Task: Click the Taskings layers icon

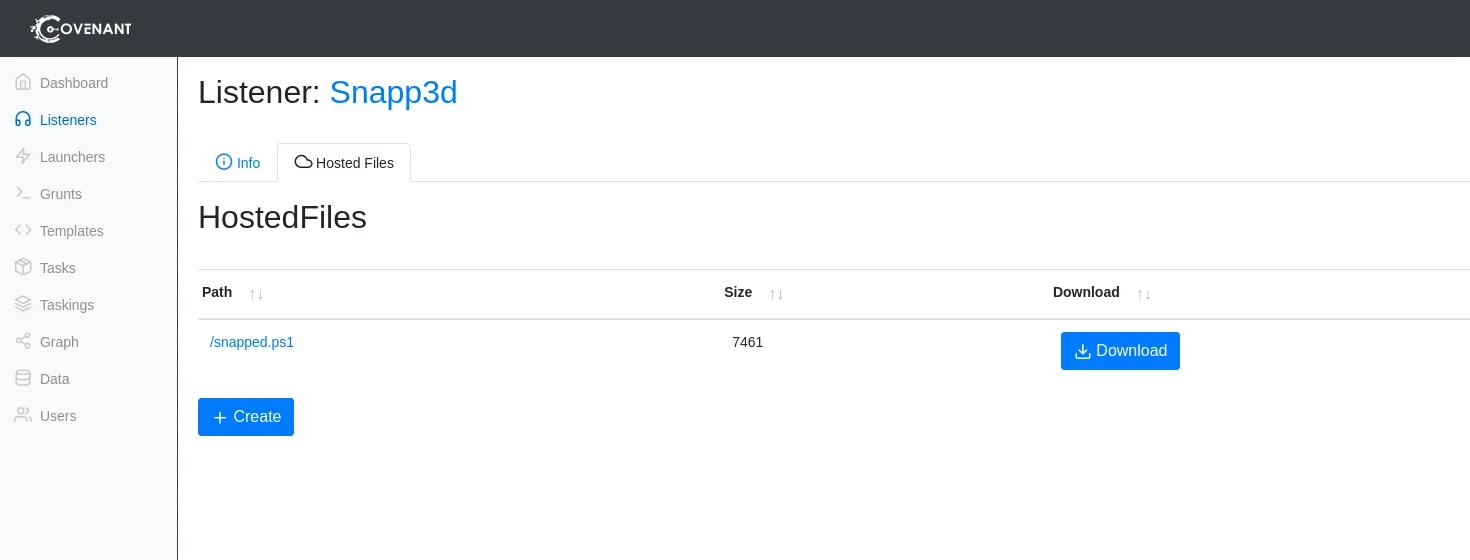Action: (x=23, y=305)
